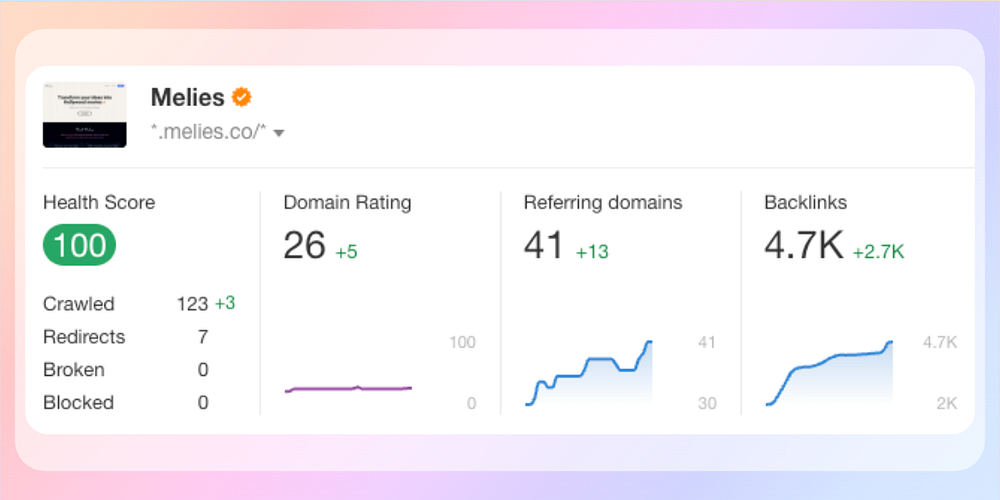
Task: Select the Blocked row label
Action: click(78, 403)
